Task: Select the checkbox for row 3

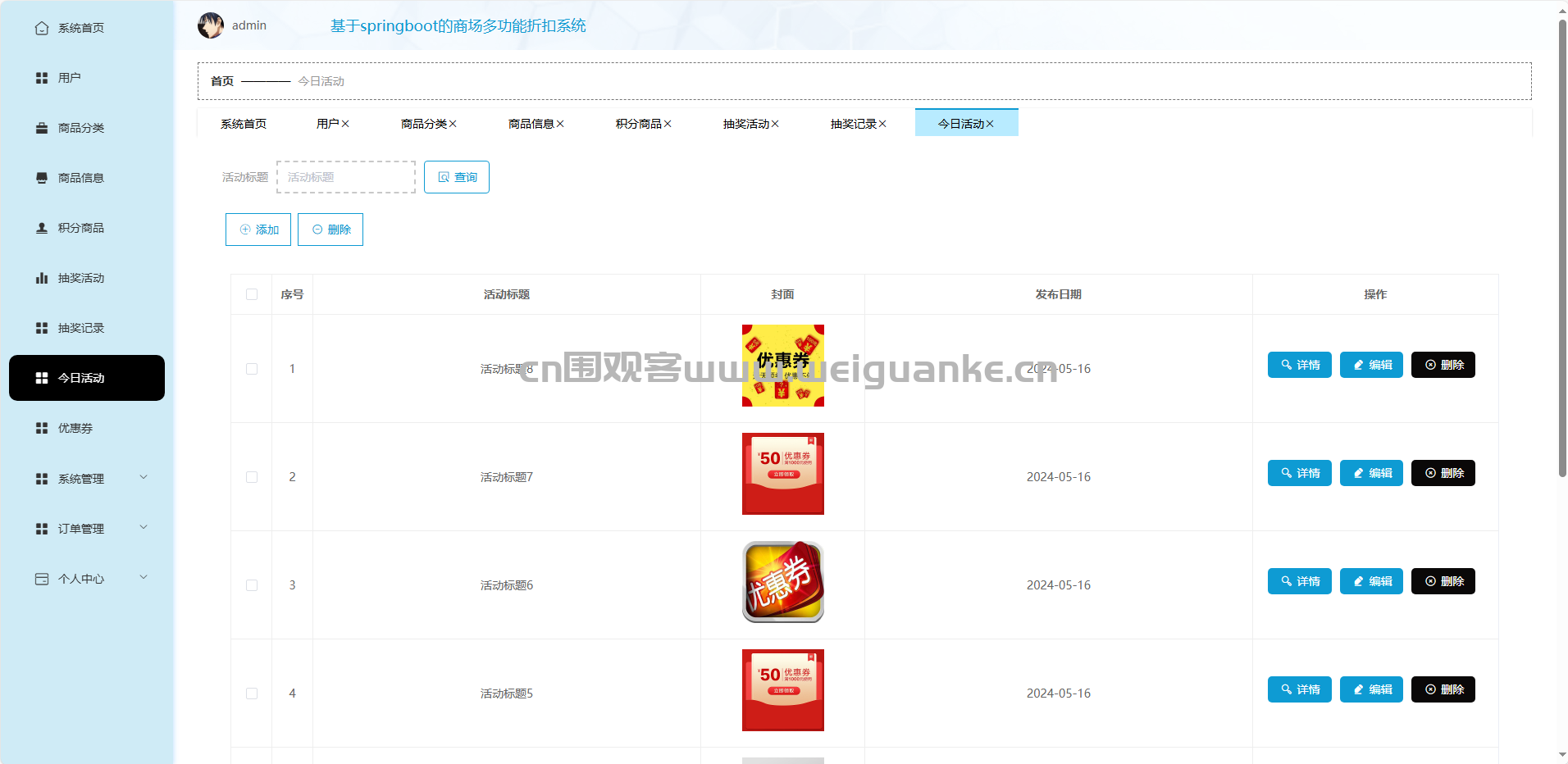Action: [252, 585]
